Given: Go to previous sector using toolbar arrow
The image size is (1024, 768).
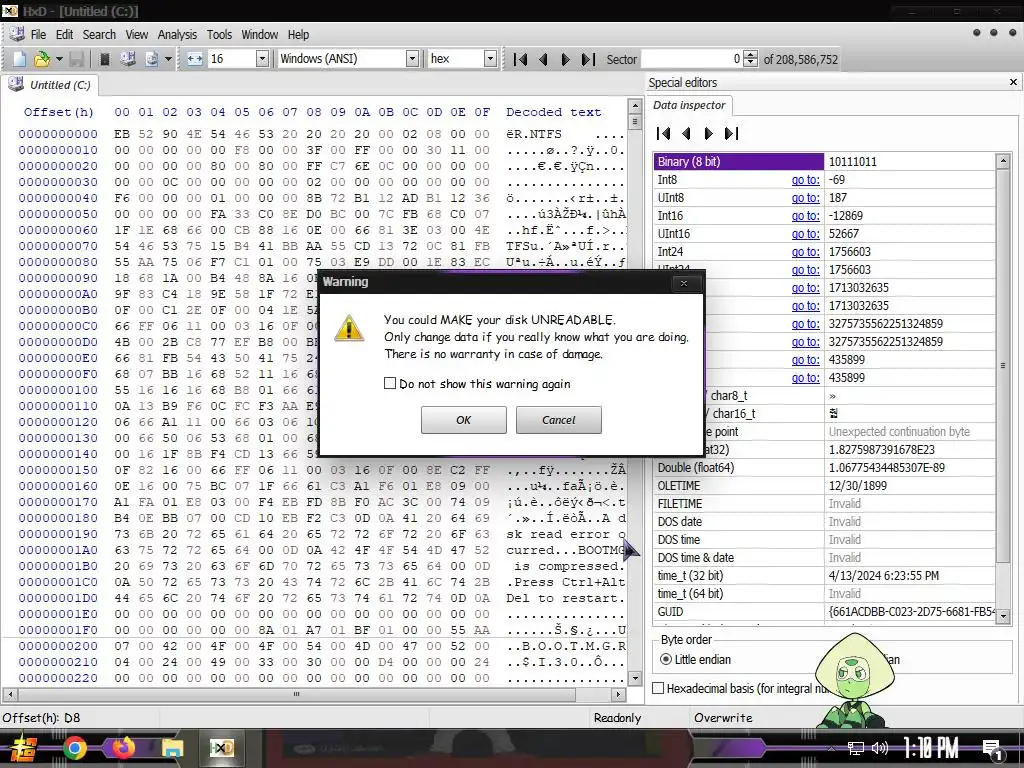Looking at the screenshot, I should pos(543,59).
